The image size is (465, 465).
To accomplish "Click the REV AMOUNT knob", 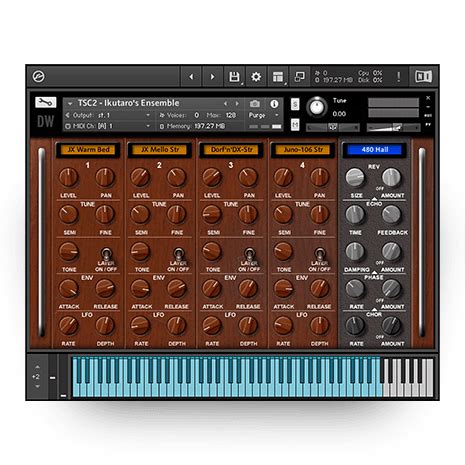I will click(391, 177).
